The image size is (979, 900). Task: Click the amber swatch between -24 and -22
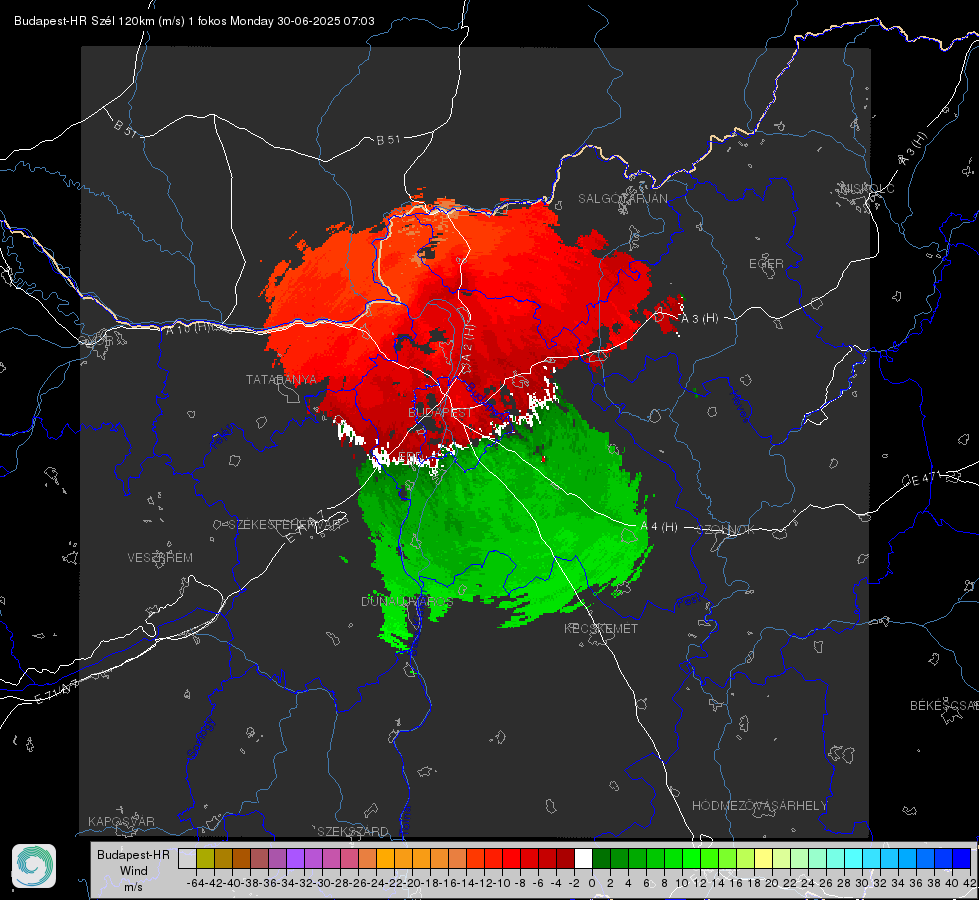(x=385, y=858)
